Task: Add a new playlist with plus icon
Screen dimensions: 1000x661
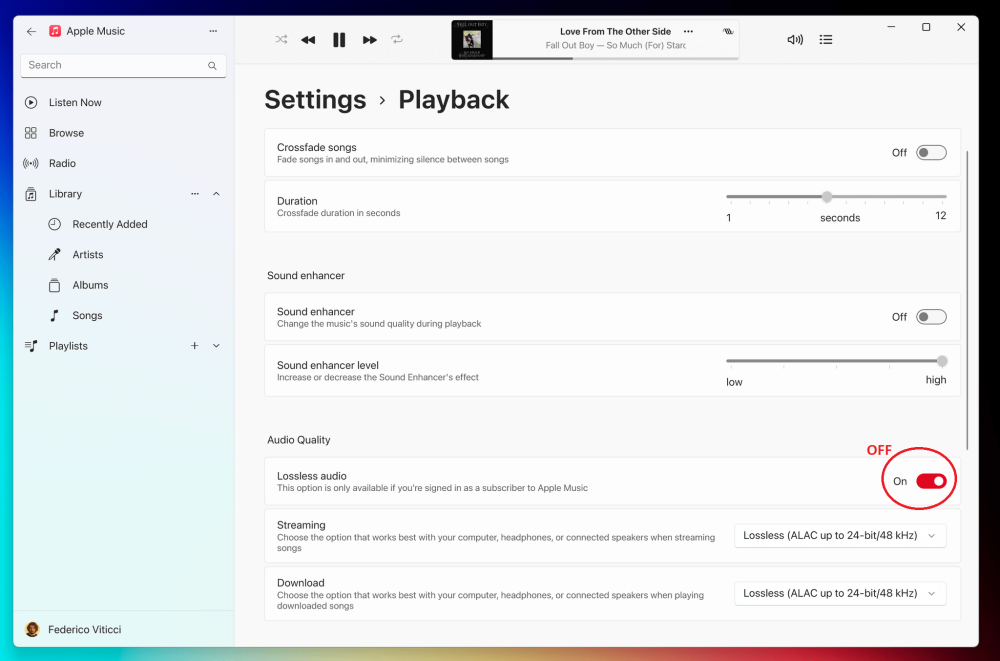Action: click(x=195, y=346)
